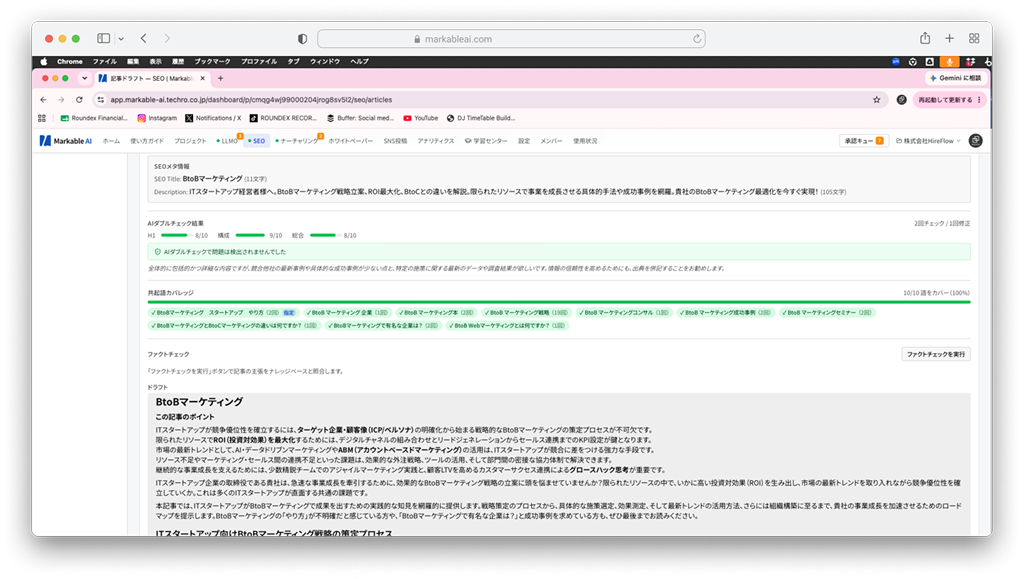Close the 記事ドラフト — SEO tab

pyautogui.click(x=202, y=78)
